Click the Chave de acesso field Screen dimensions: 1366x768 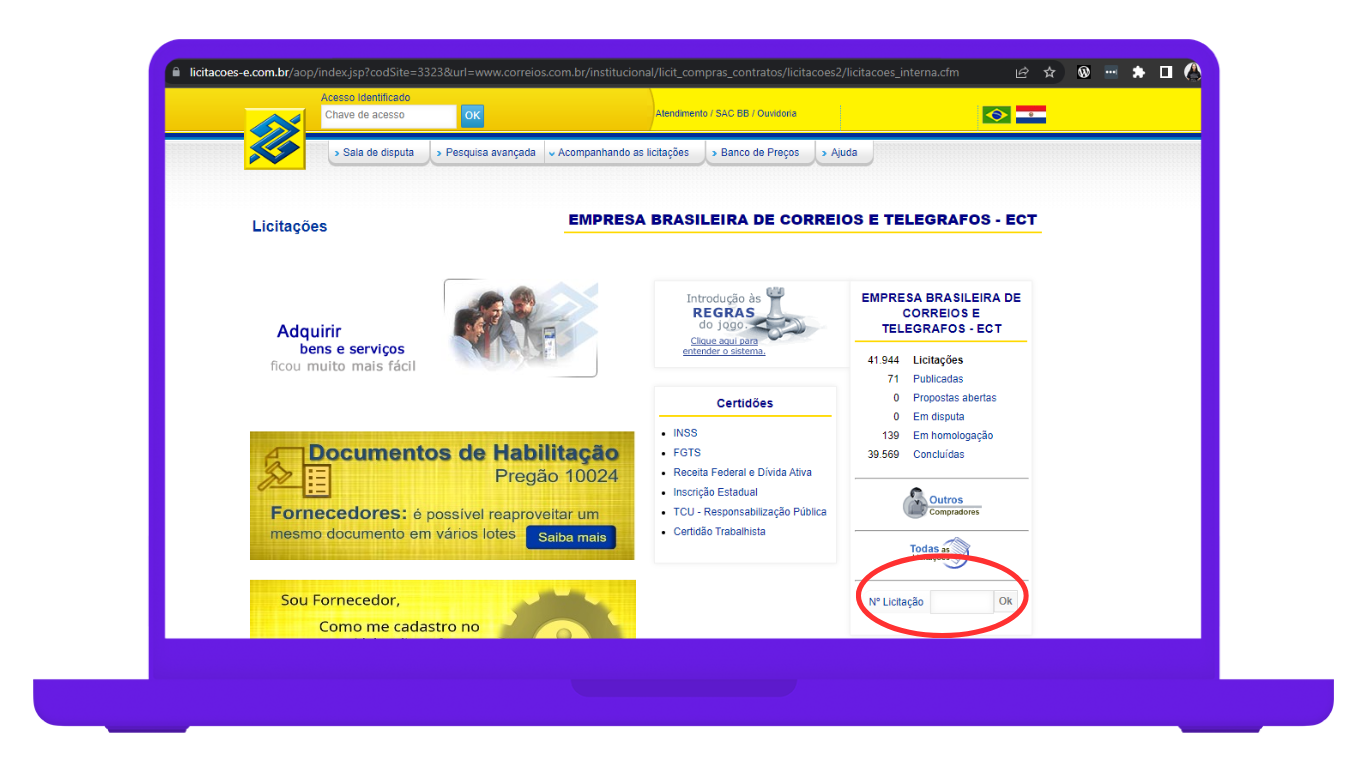point(388,116)
